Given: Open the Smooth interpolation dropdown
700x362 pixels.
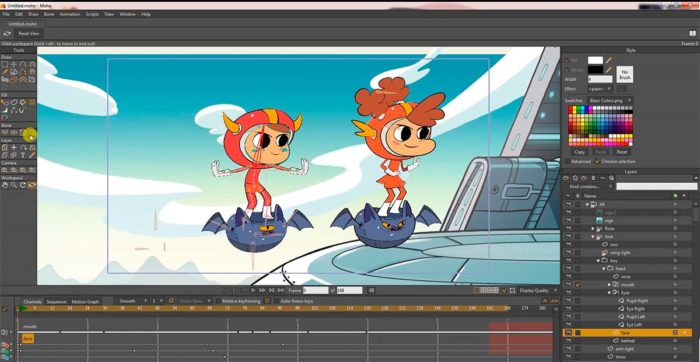Looking at the screenshot, I should [133, 301].
